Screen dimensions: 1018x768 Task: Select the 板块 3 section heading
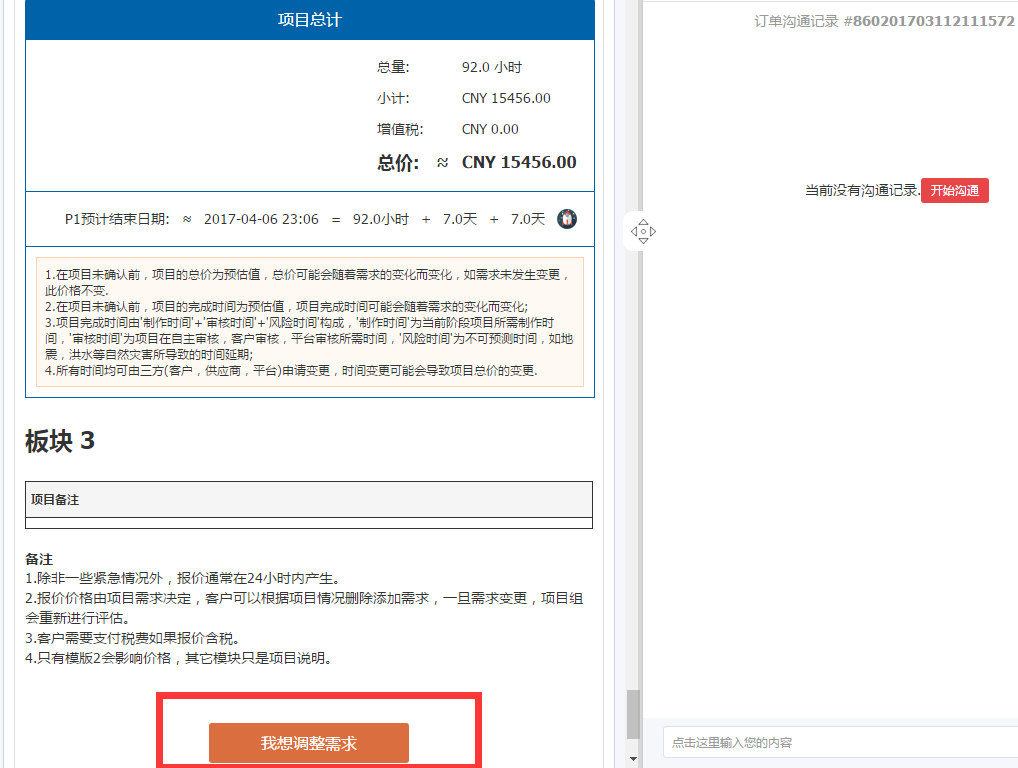pos(60,441)
